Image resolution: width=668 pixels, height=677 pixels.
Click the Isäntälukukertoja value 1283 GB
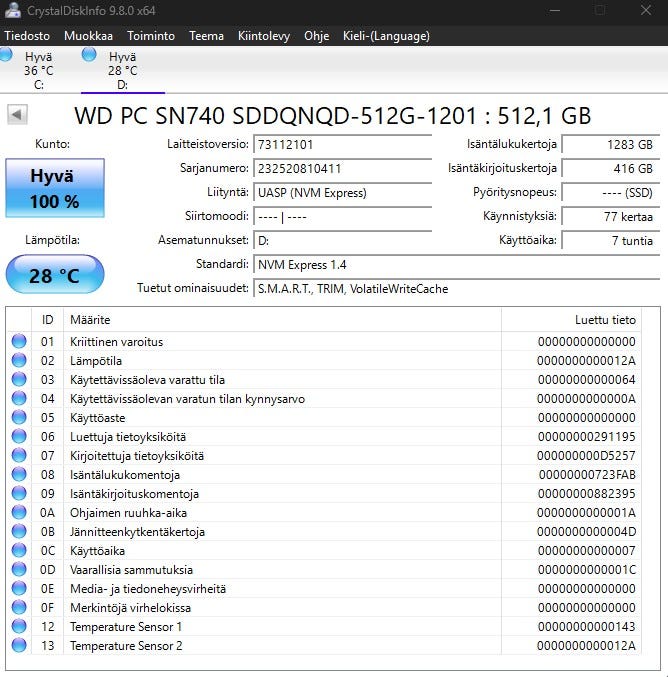coord(611,145)
